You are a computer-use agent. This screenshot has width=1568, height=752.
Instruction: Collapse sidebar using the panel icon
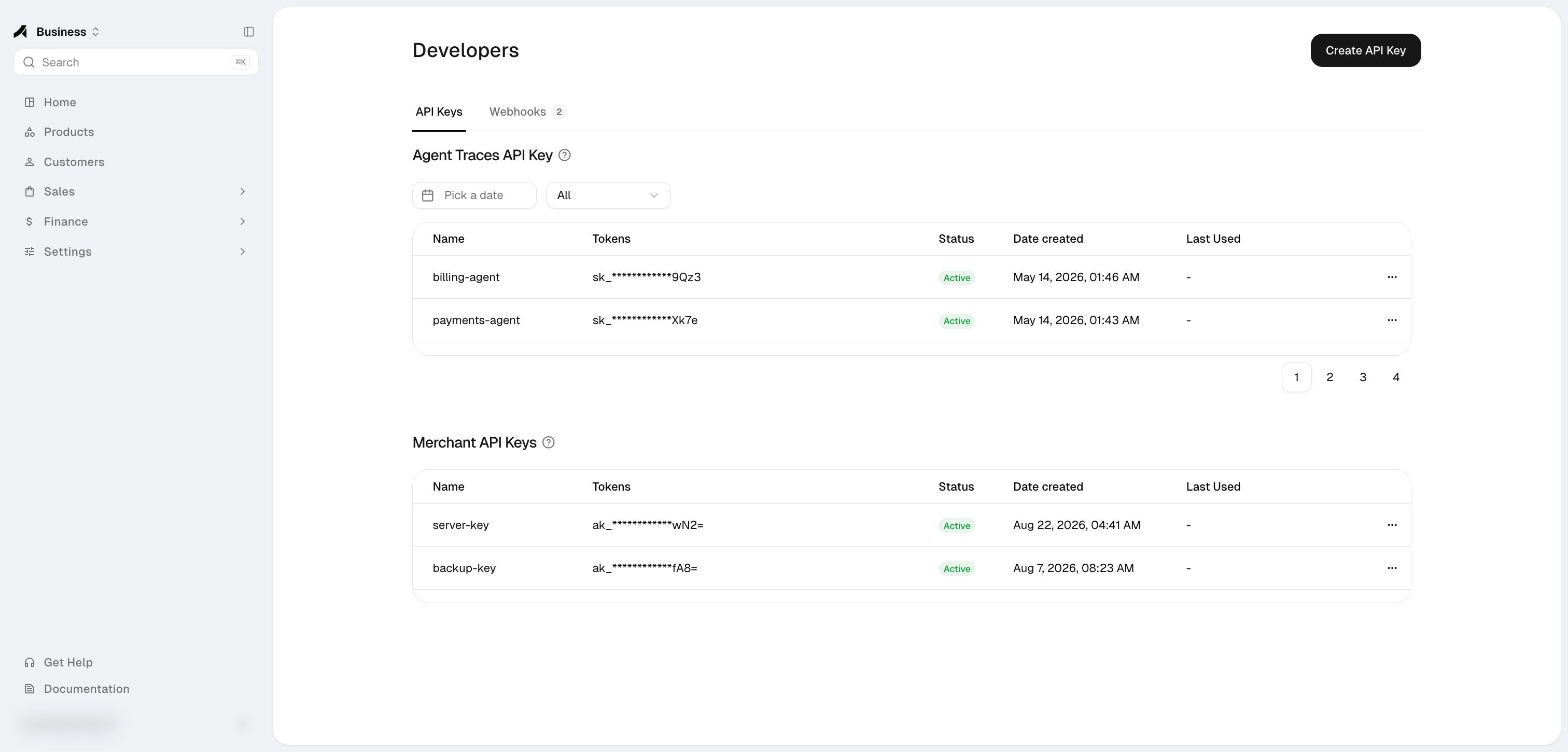[x=249, y=32]
